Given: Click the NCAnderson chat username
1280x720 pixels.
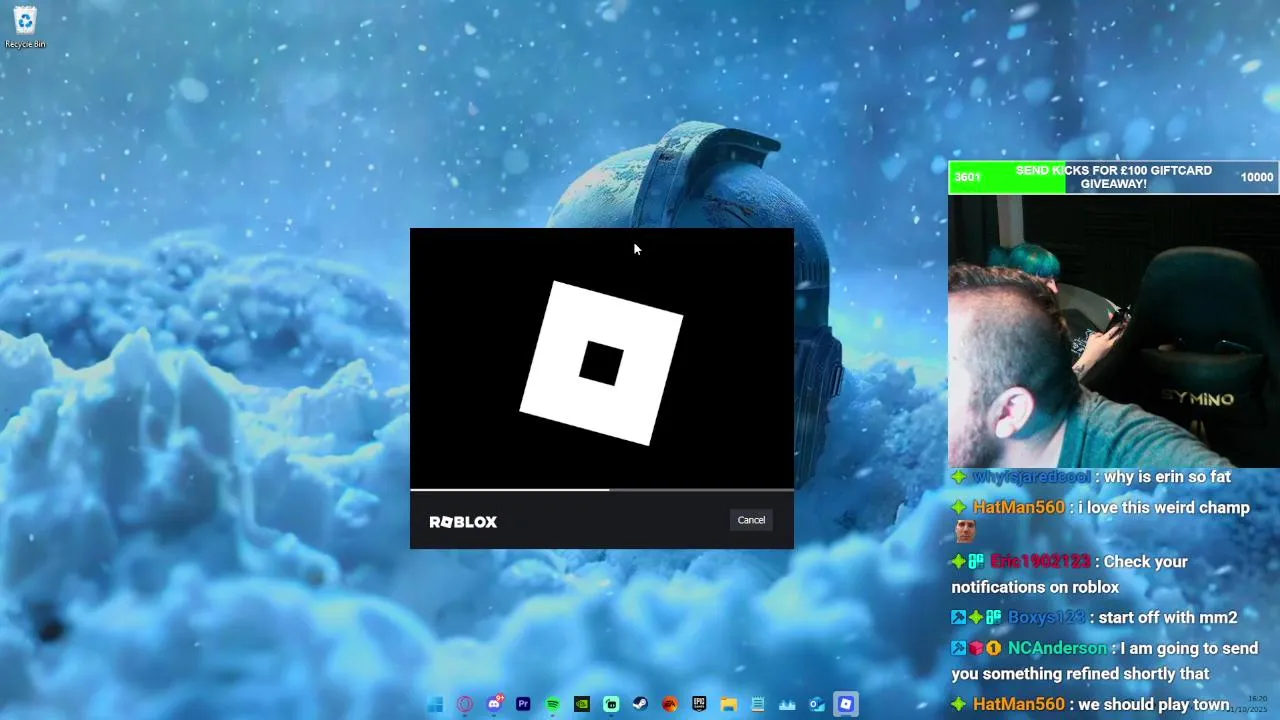Looking at the screenshot, I should pyautogui.click(x=1057, y=648).
